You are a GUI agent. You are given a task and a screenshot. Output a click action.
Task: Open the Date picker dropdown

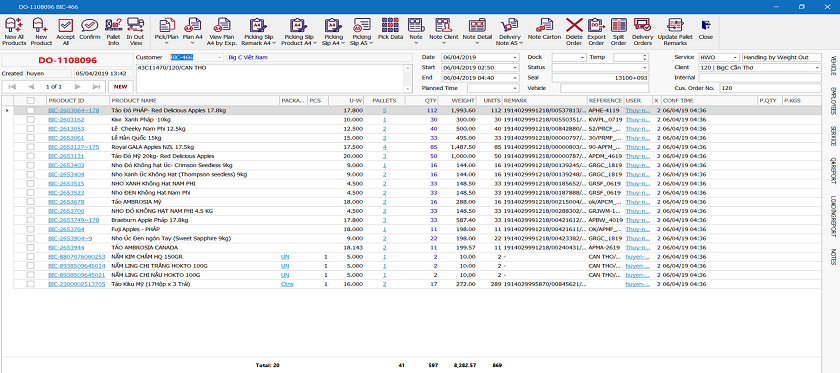(515, 57)
